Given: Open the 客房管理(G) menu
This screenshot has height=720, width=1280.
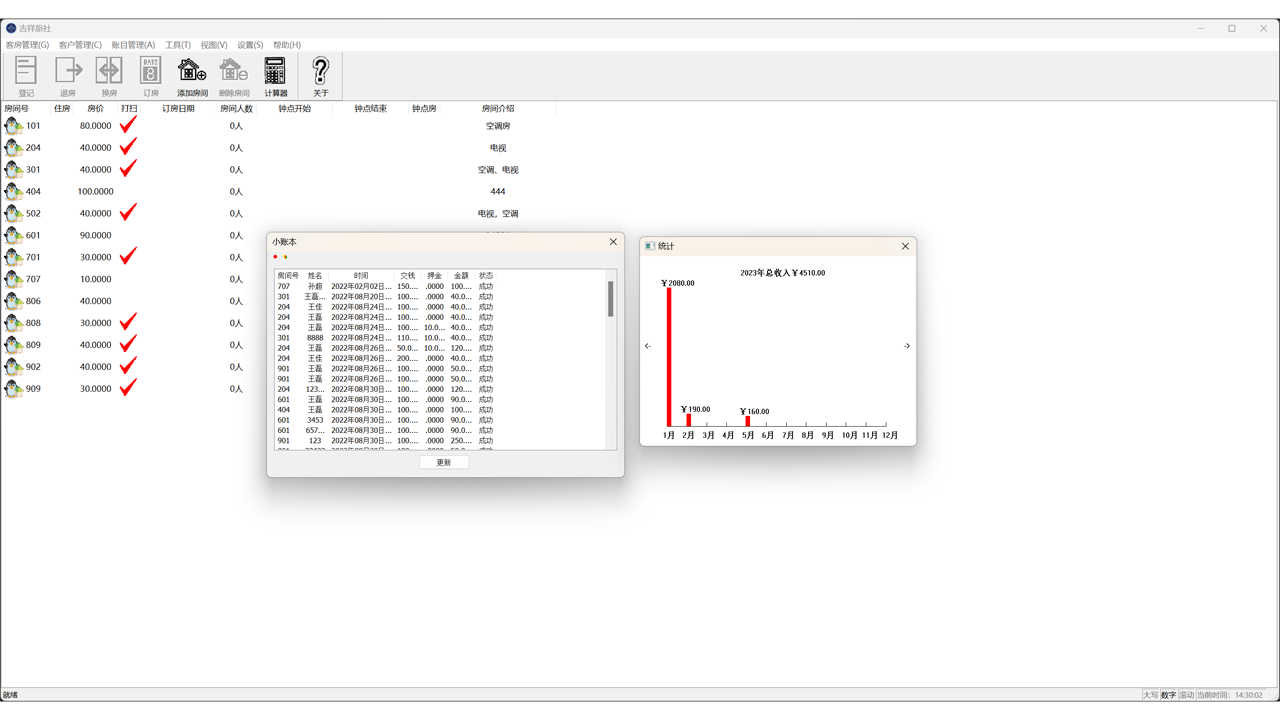Looking at the screenshot, I should (27, 45).
